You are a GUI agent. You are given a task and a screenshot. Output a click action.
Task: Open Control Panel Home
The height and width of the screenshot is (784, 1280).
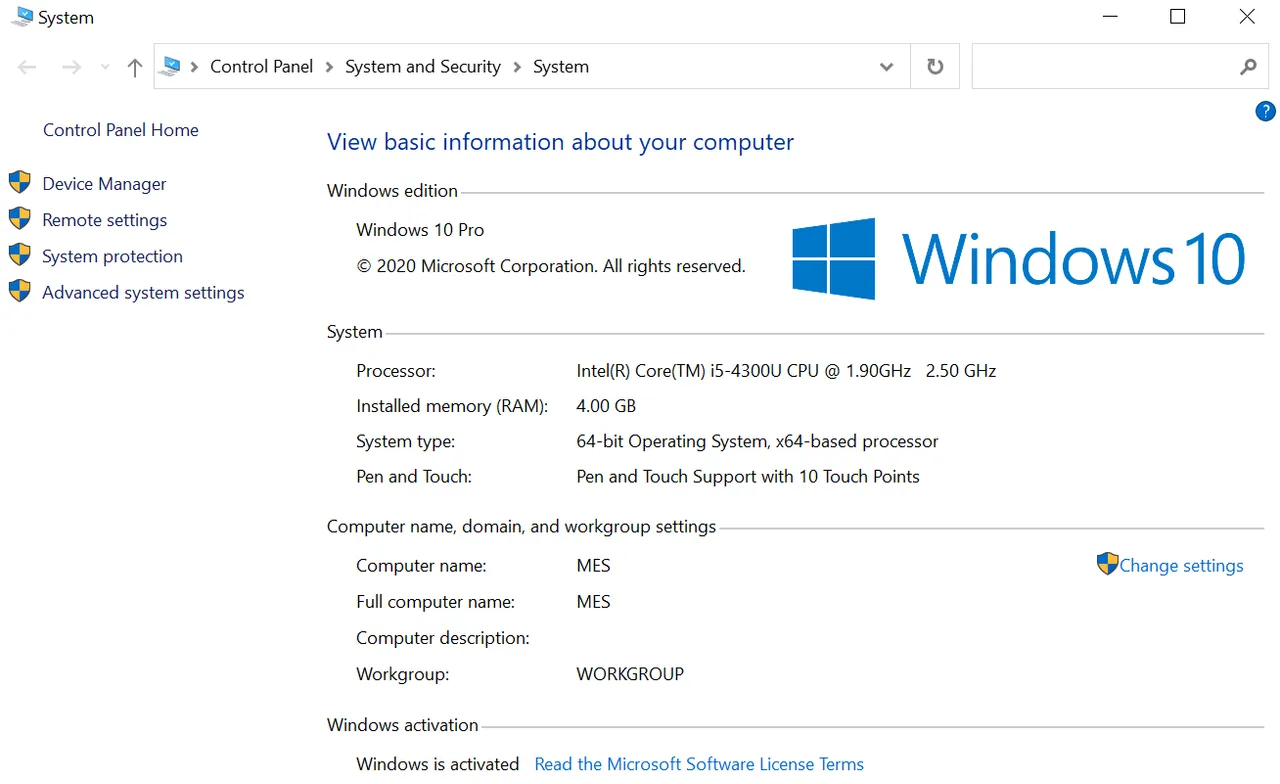pyautogui.click(x=121, y=130)
